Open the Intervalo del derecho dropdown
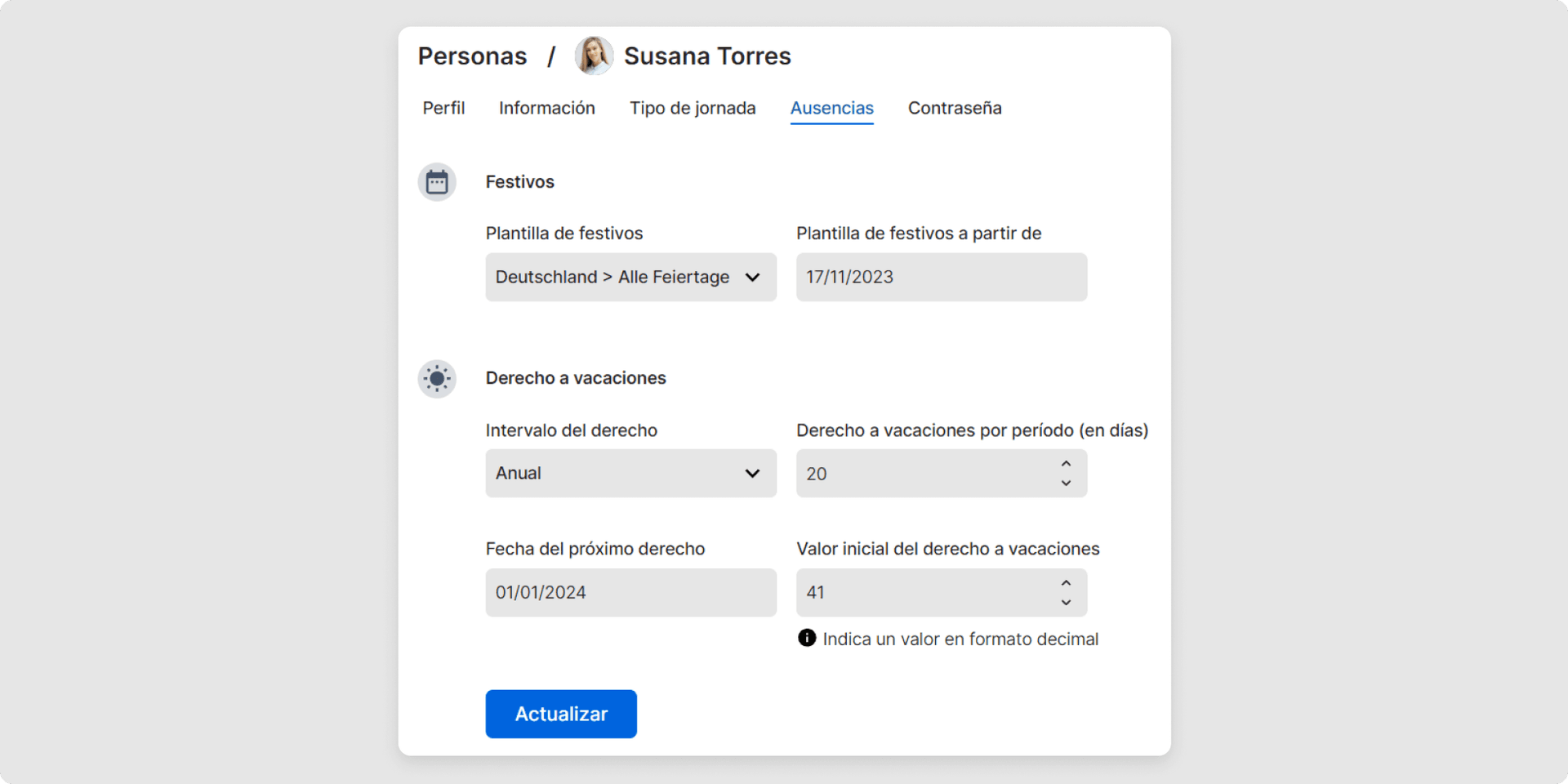 point(630,473)
